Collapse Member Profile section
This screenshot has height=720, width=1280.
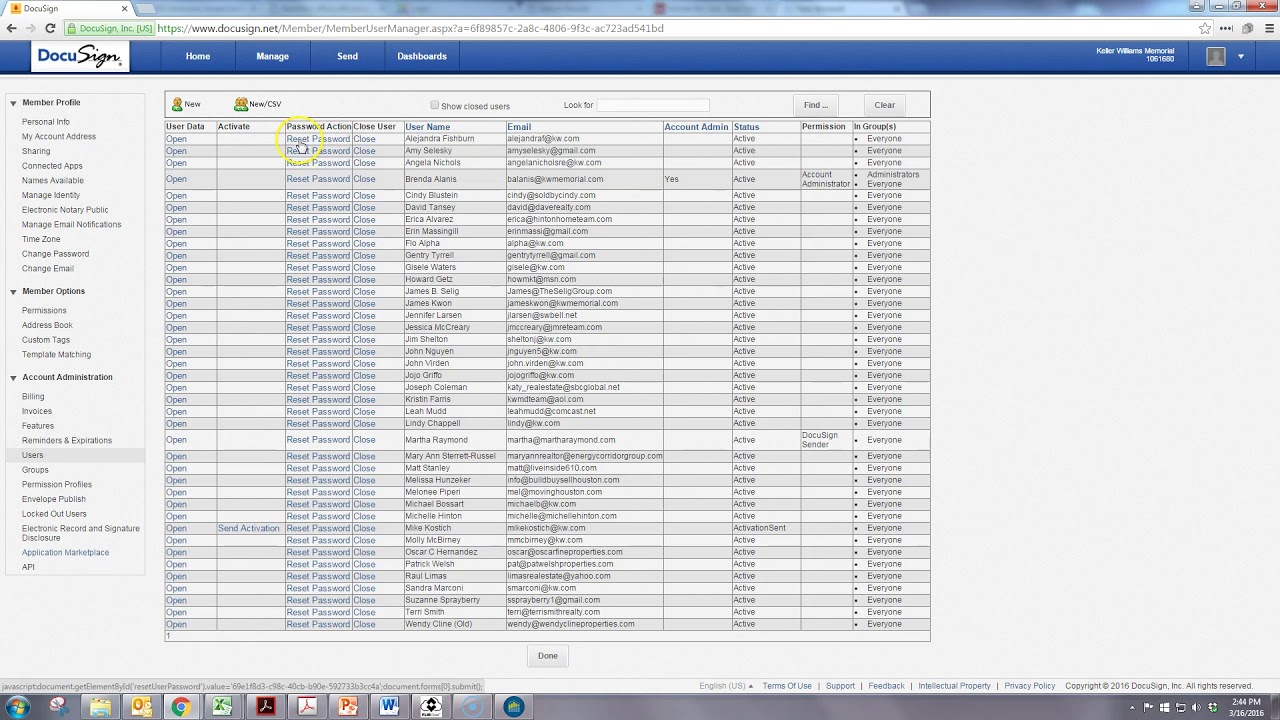click(13, 103)
